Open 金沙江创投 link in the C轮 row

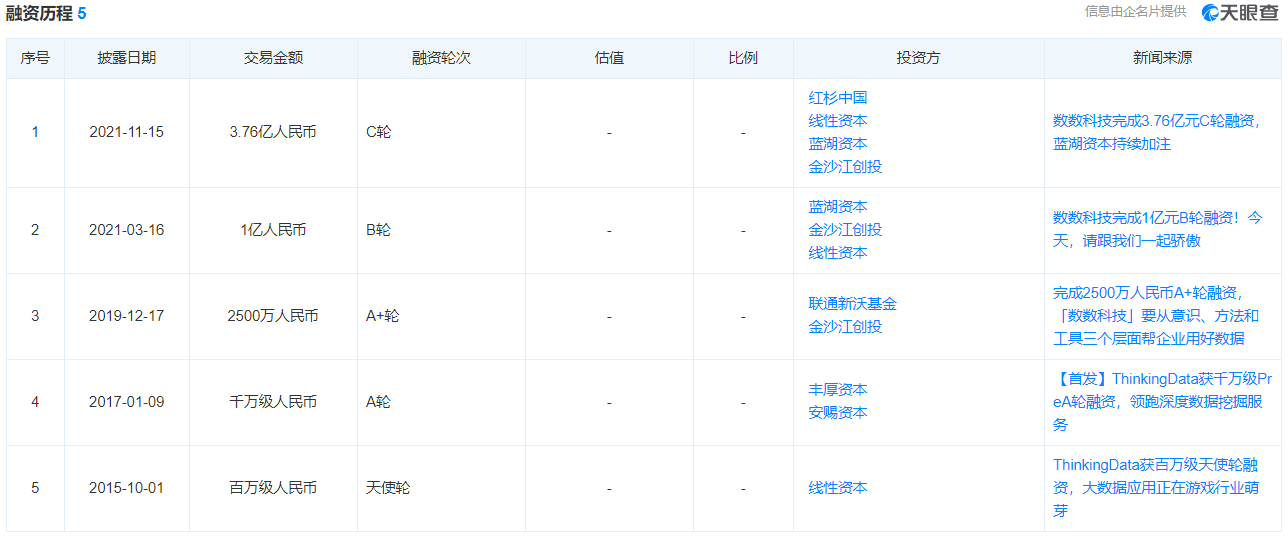[846, 167]
